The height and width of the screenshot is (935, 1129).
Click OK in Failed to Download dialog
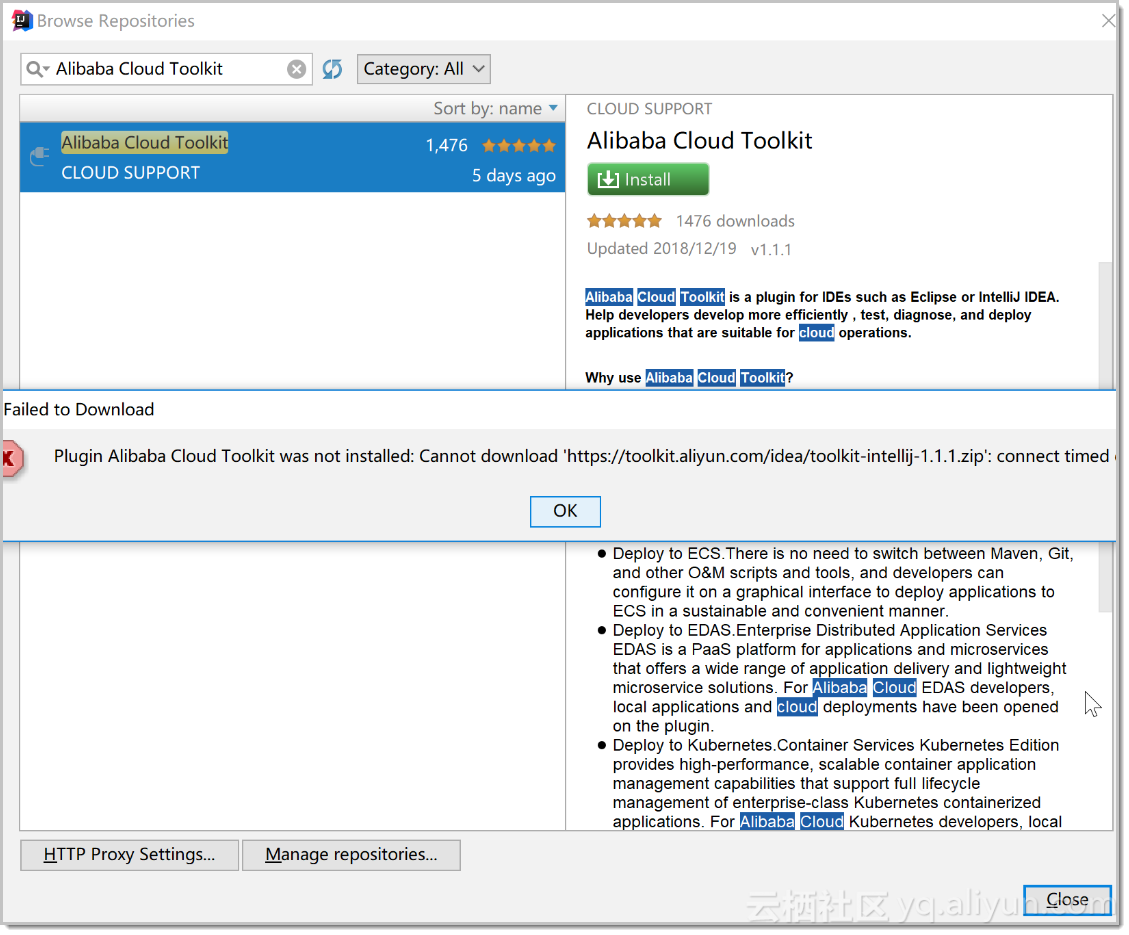[565, 511]
